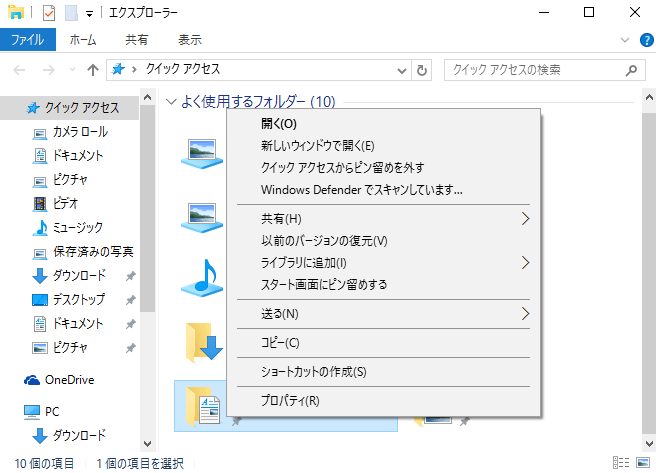Click the ファイル button on the ribbon
The width and height of the screenshot is (656, 473).
tap(27, 40)
